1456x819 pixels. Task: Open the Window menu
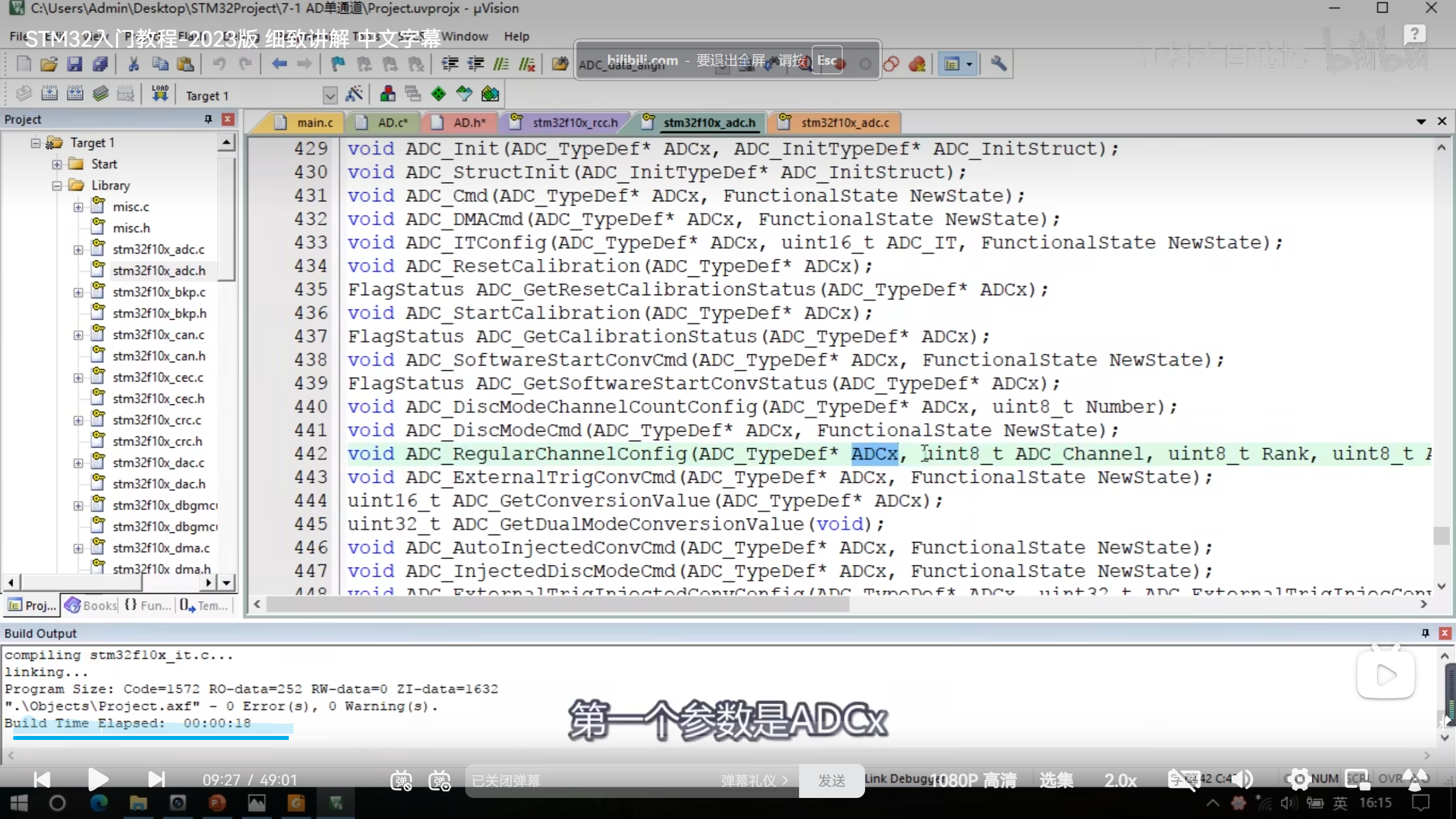click(x=465, y=36)
